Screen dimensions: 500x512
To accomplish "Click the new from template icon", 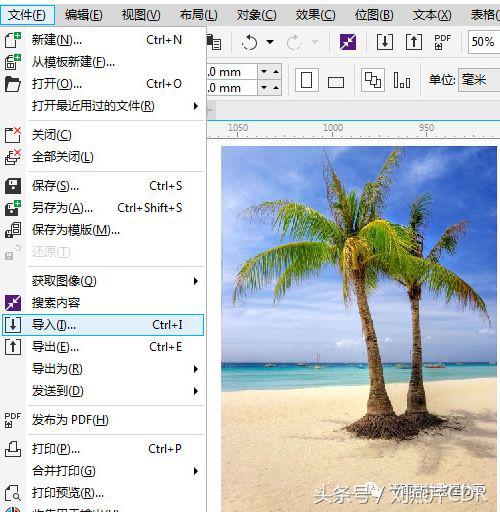I will click(13, 62).
